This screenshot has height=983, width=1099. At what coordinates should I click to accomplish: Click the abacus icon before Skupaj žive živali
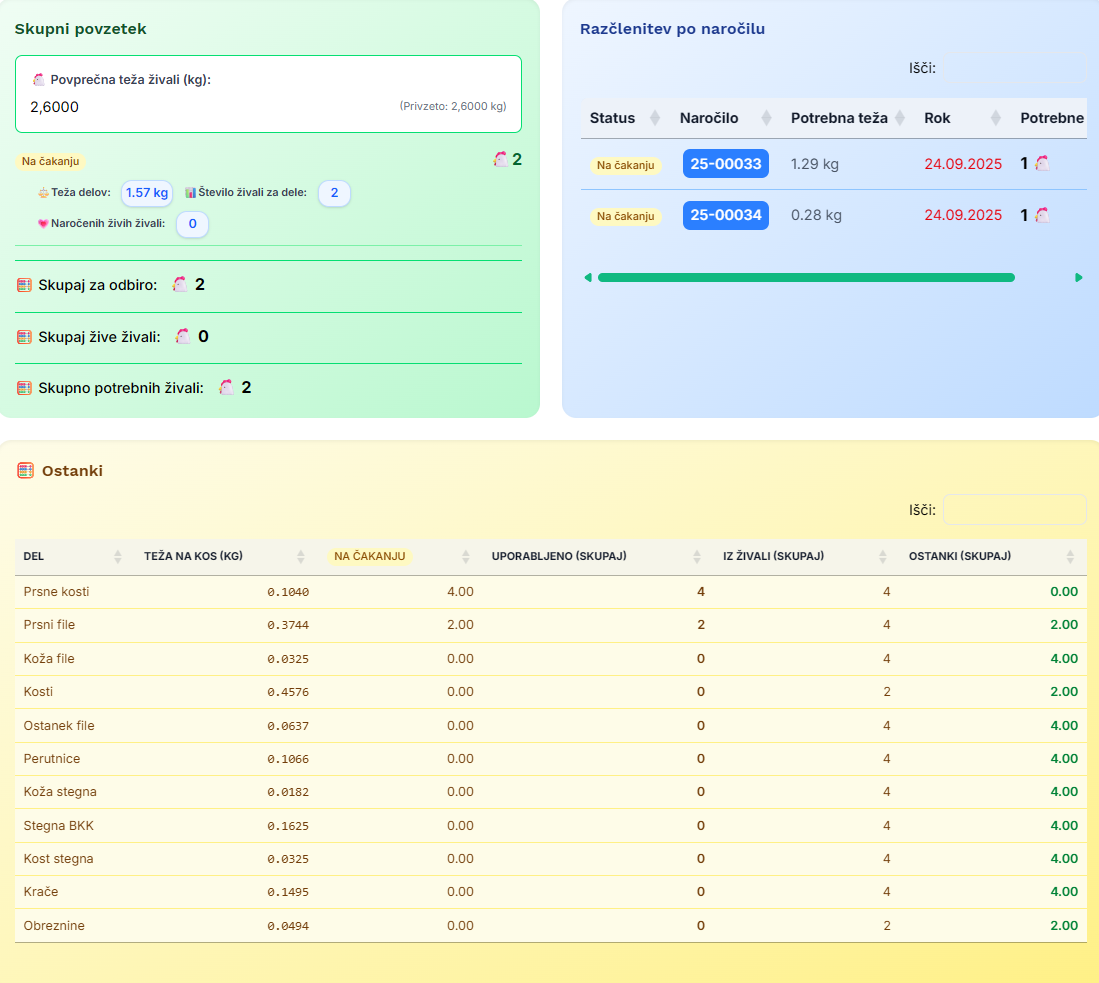tap(25, 337)
